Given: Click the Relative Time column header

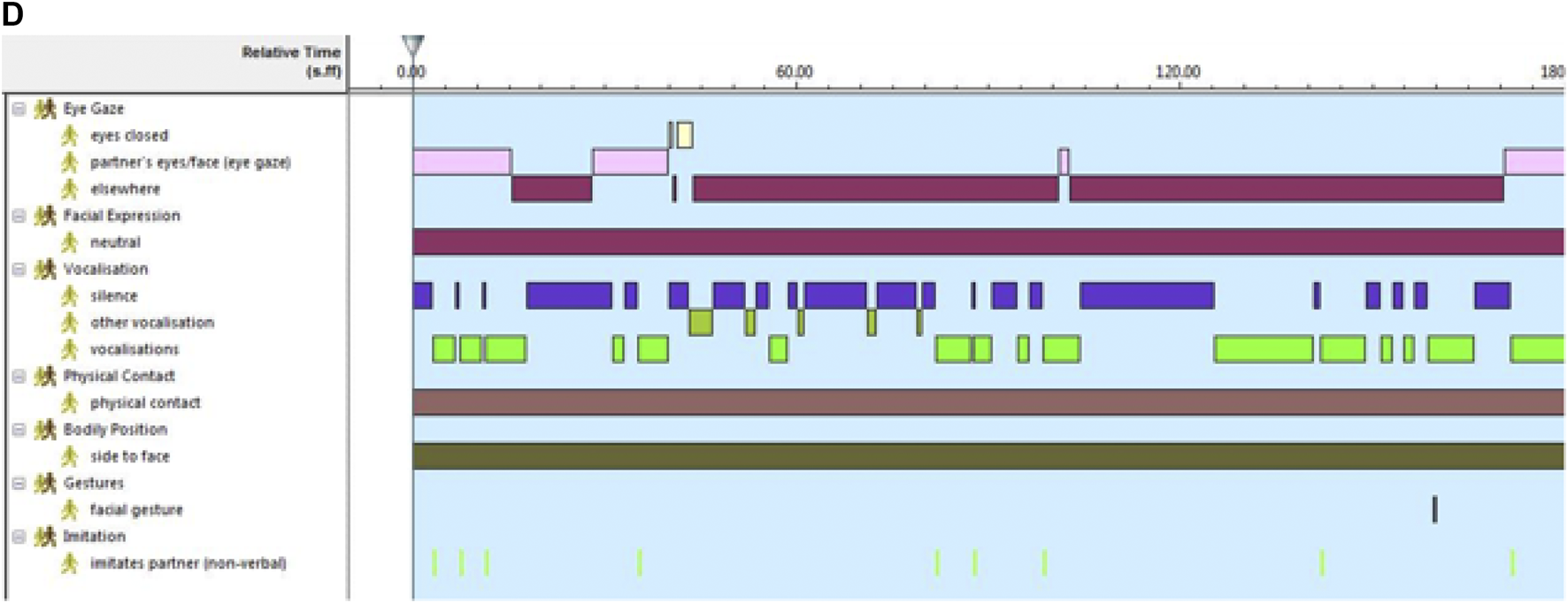Looking at the screenshot, I should 290,61.
